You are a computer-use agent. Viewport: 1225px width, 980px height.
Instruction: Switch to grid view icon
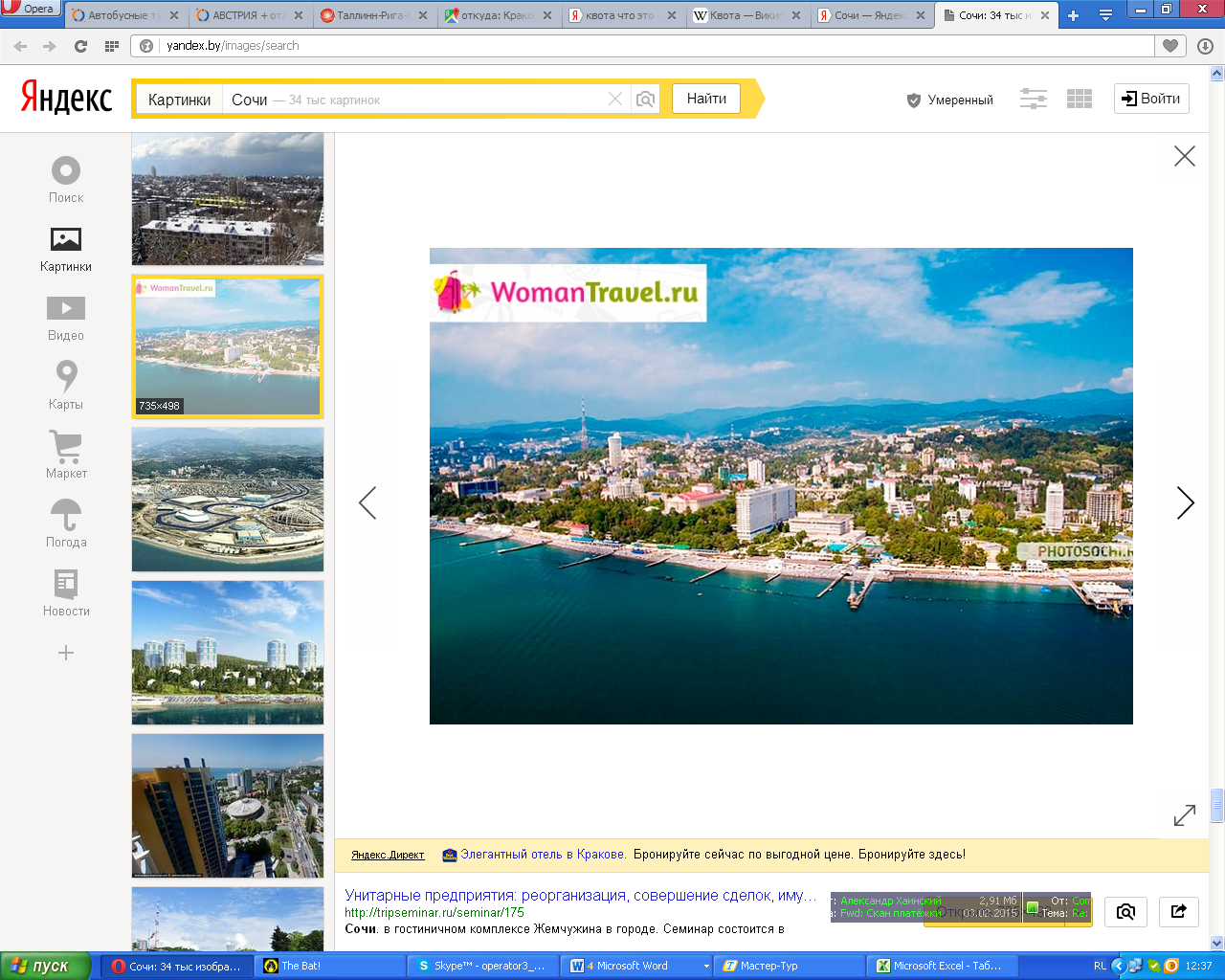point(1080,99)
